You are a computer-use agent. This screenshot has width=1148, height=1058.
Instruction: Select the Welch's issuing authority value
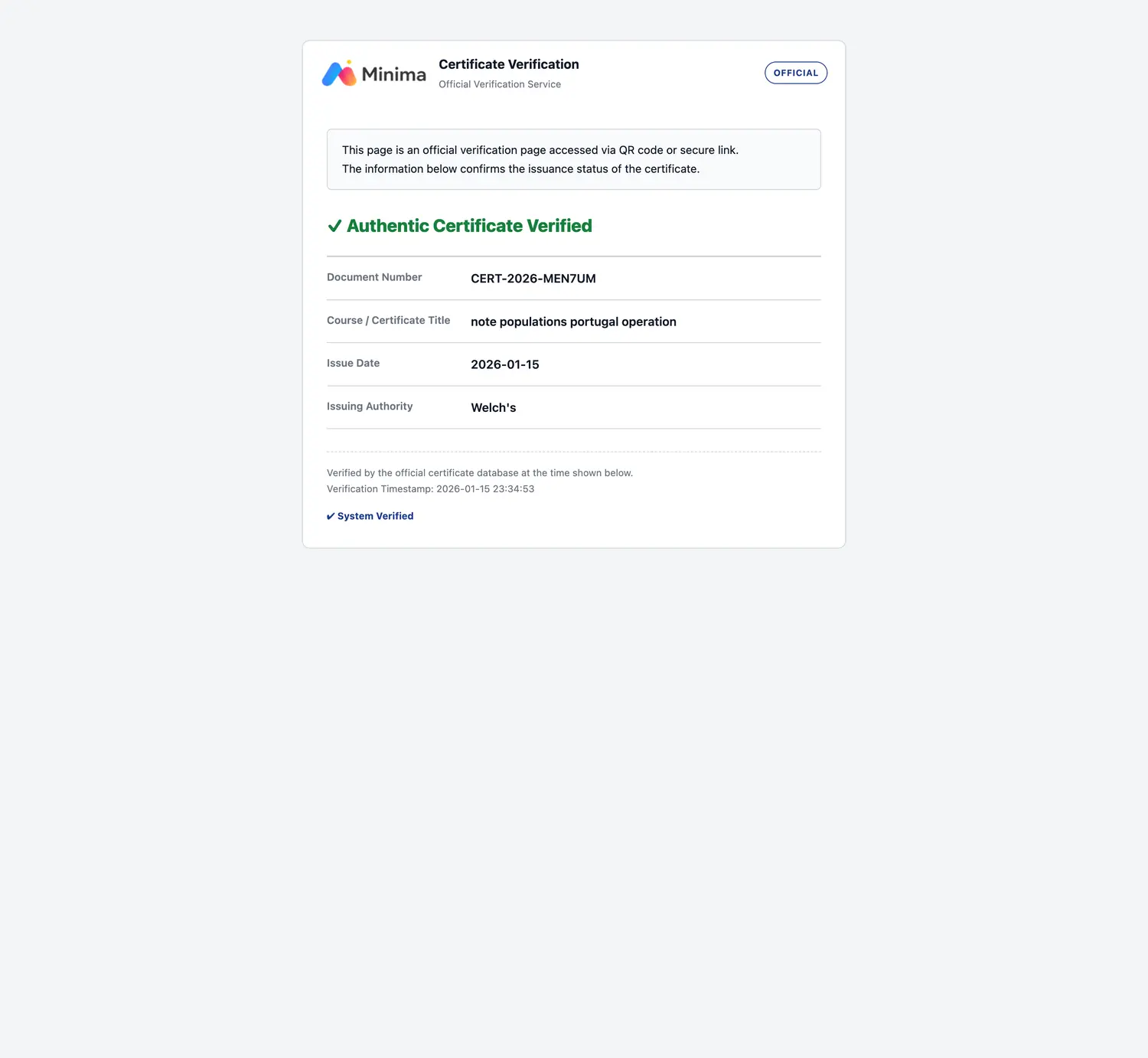[x=493, y=408]
